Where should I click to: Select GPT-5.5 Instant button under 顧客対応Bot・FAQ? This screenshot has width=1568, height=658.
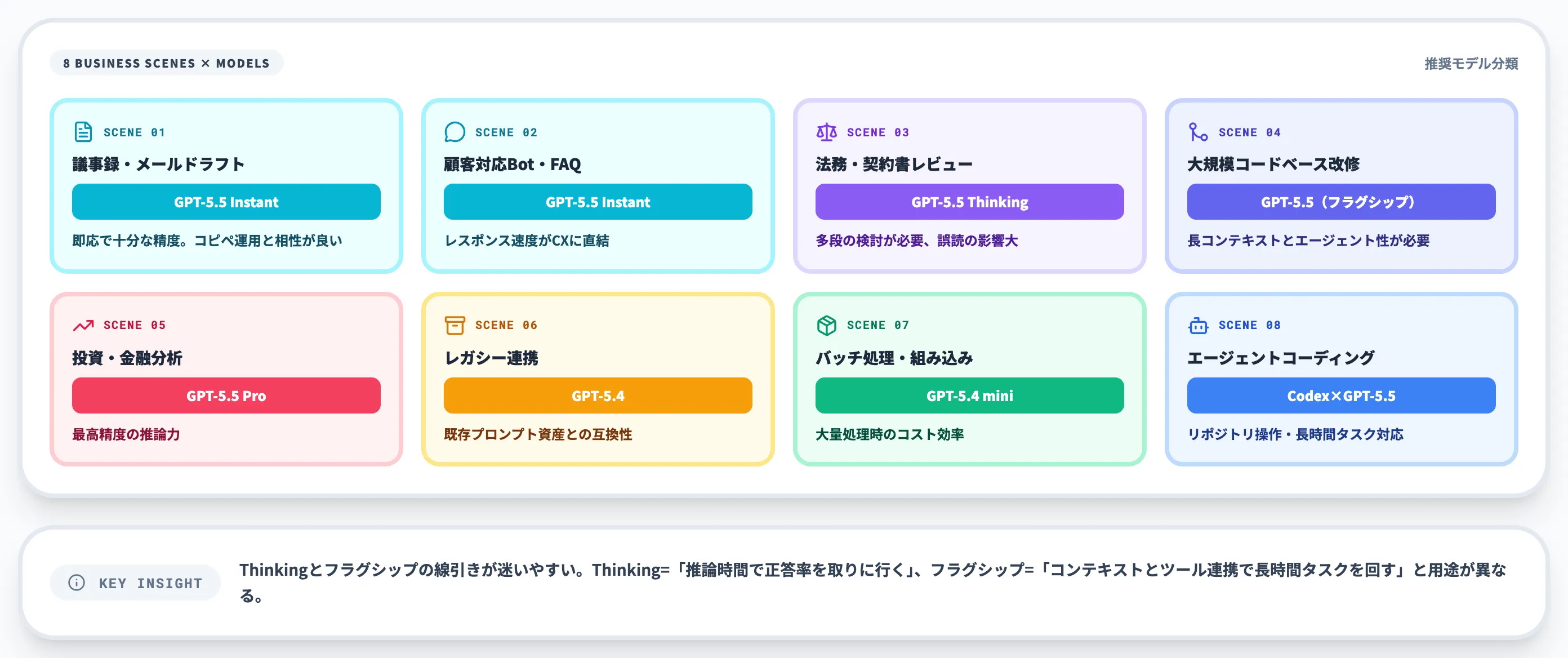[598, 202]
